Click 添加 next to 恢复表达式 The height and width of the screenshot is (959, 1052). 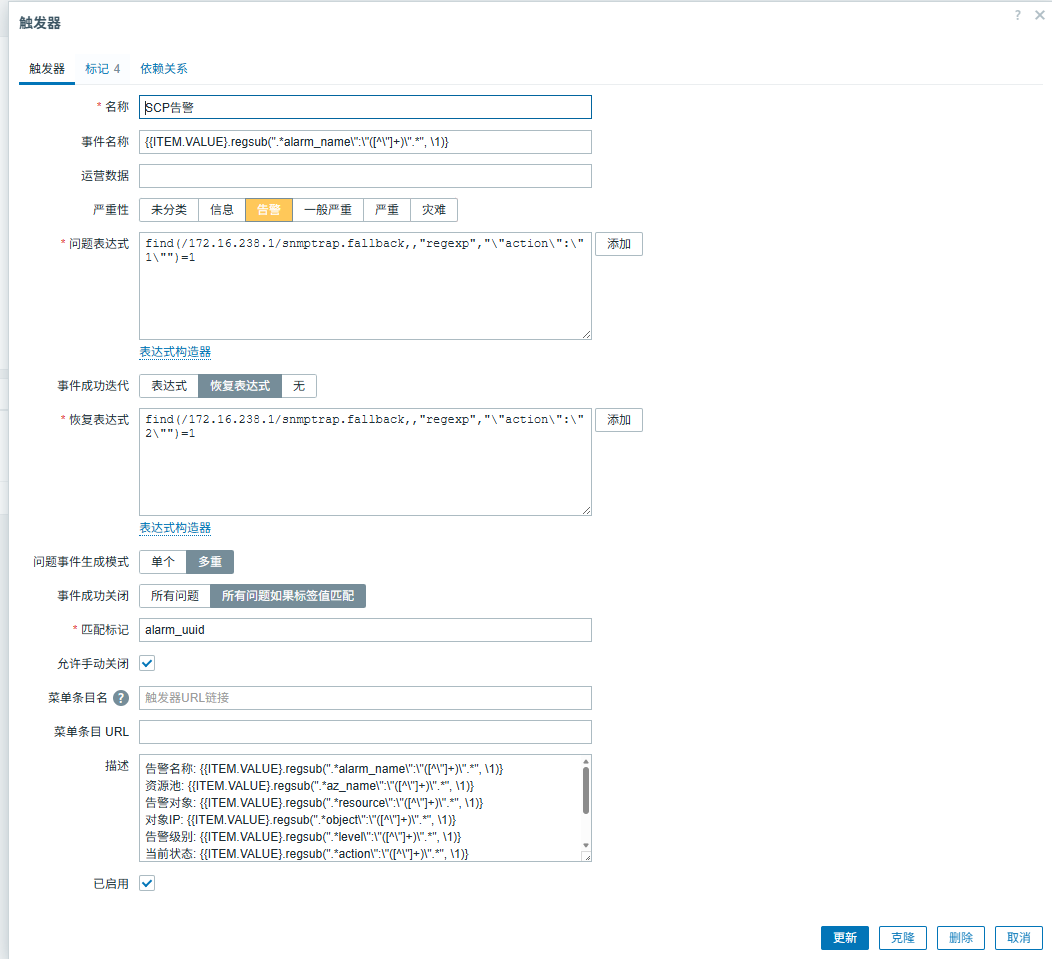pos(618,420)
